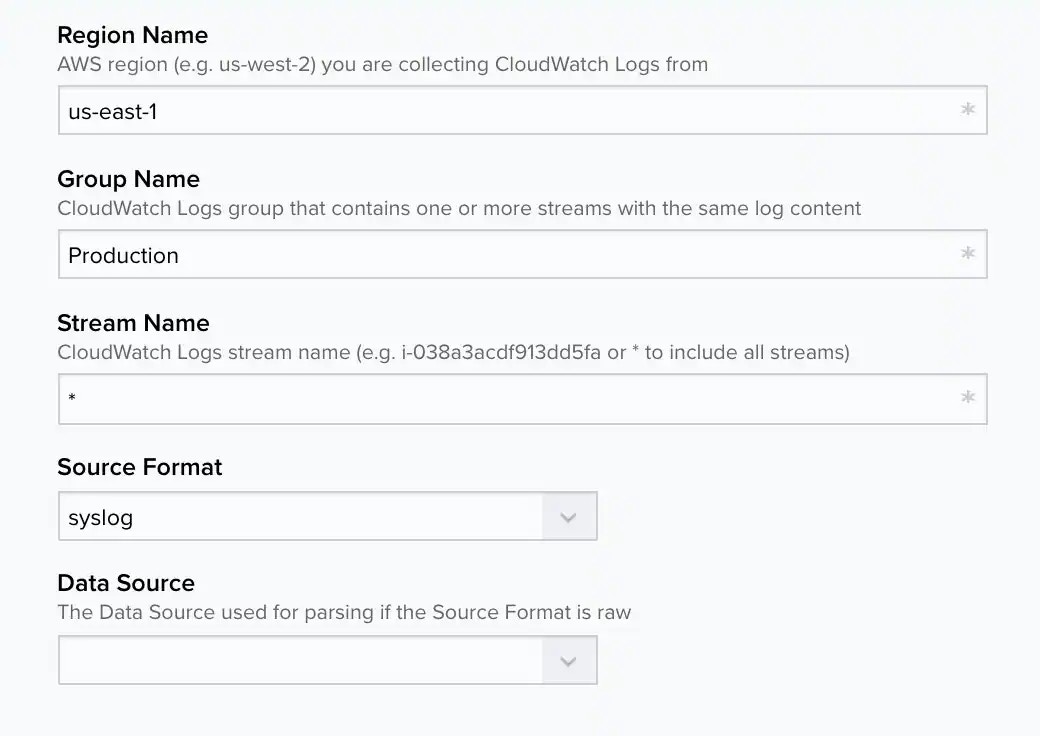1040x736 pixels.
Task: Click the Data Source parsing description text
Action: pos(344,612)
